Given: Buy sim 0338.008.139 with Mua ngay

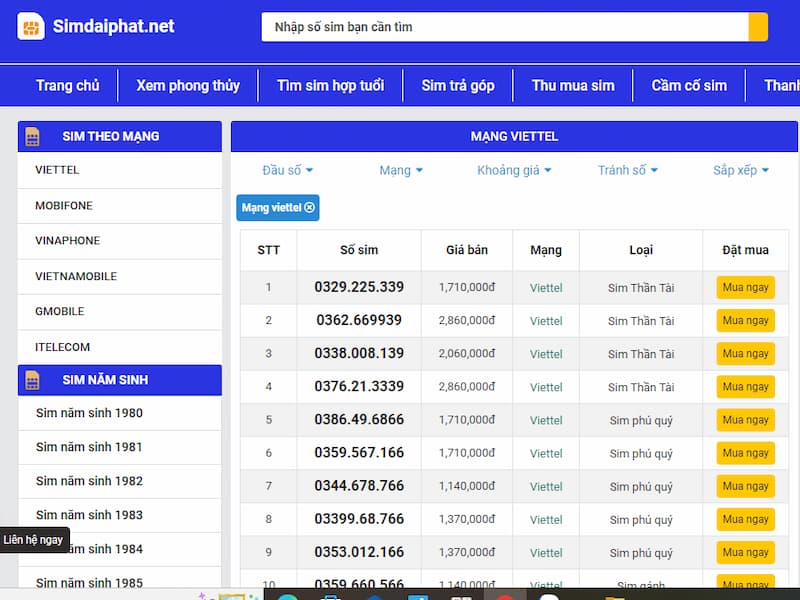Looking at the screenshot, I should click(745, 354).
